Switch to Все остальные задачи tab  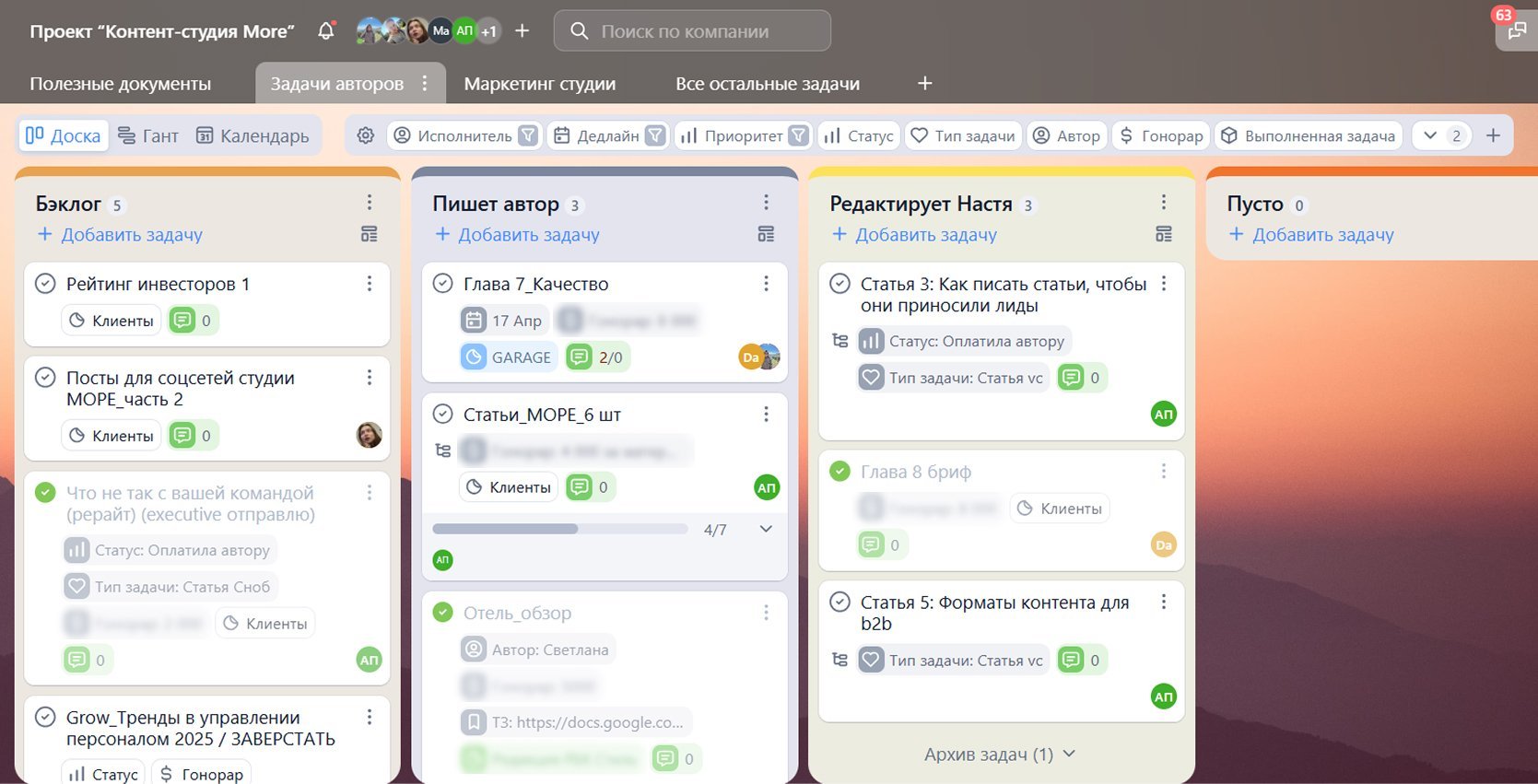(768, 84)
